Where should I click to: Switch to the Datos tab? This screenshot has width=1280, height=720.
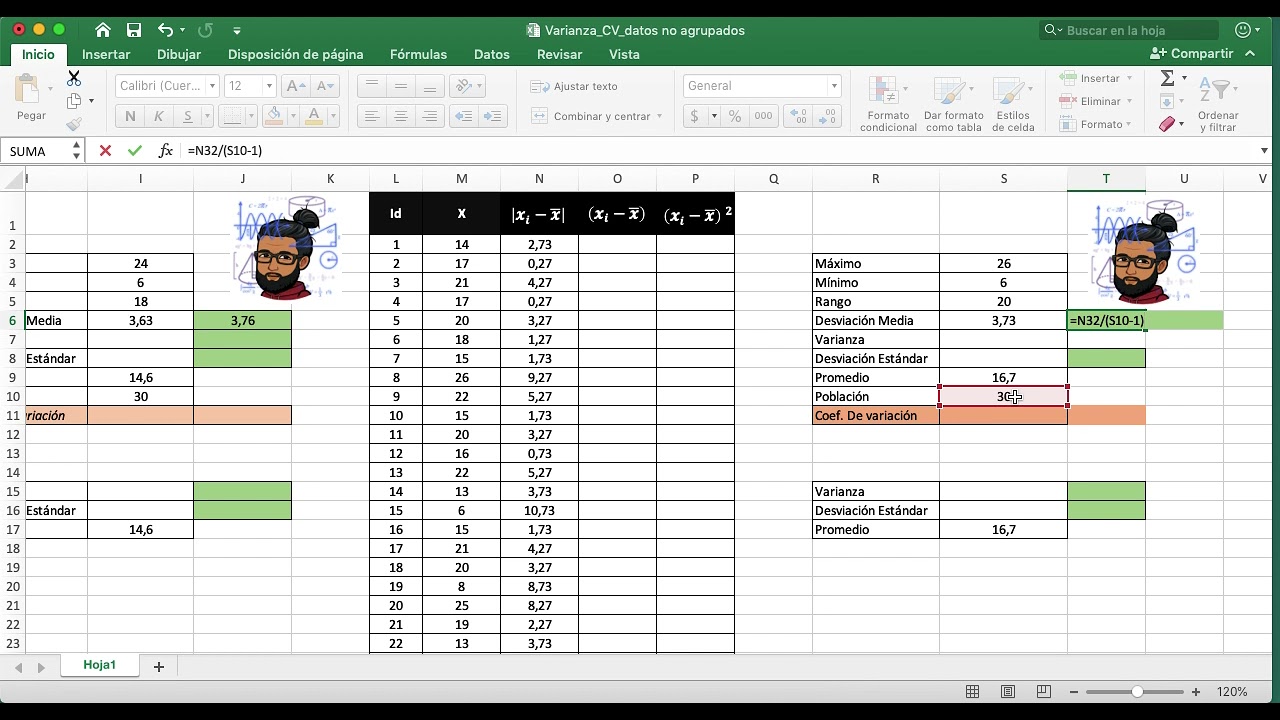pos(492,55)
